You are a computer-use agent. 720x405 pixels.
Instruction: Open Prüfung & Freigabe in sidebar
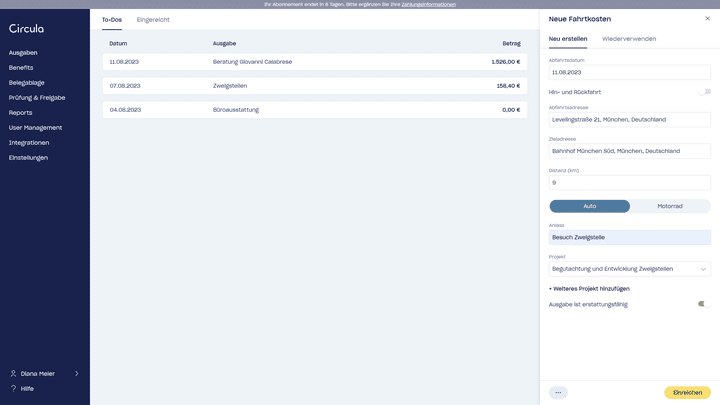(x=37, y=98)
